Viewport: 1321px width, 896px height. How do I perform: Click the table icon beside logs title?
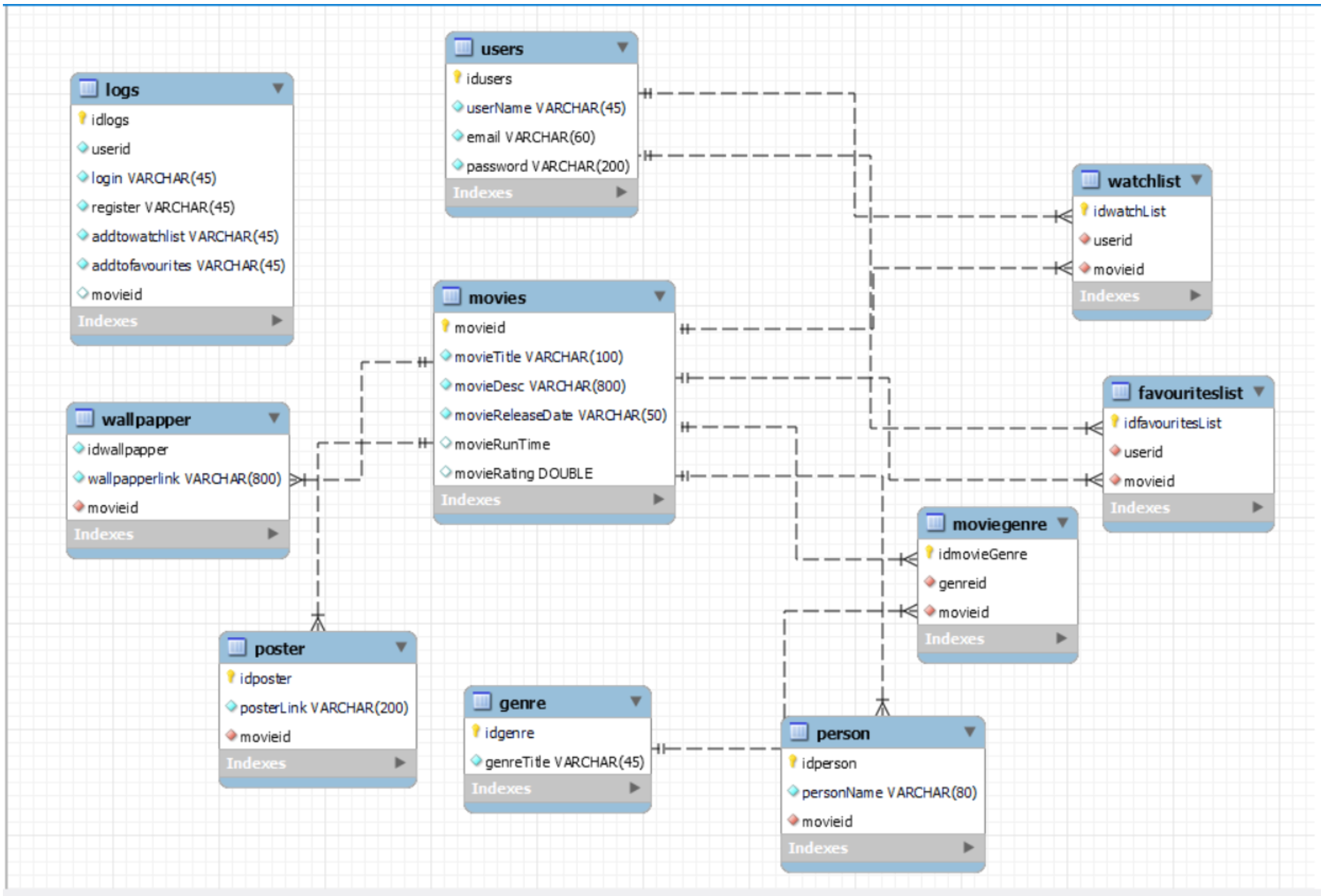88,88
